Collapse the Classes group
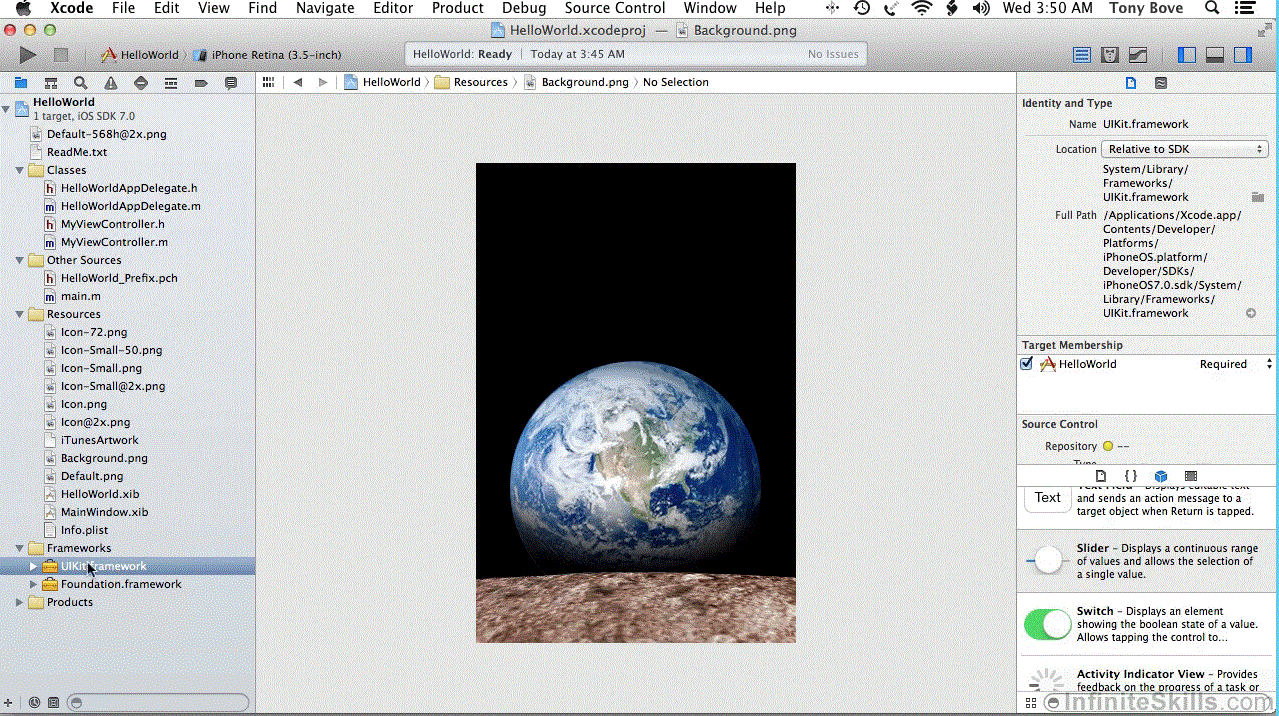Viewport: 1279px width, 716px height. 19,170
